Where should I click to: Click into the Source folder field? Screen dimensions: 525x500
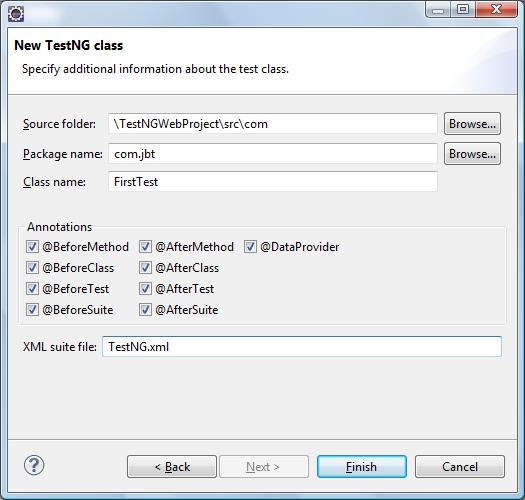click(x=273, y=124)
